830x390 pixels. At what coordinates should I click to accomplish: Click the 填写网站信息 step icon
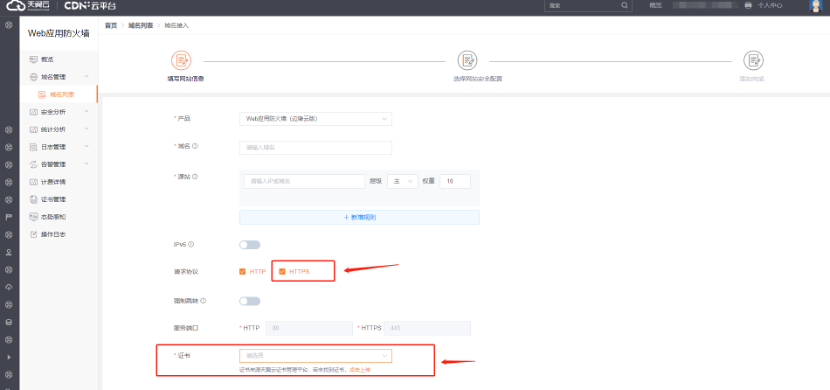(x=181, y=61)
